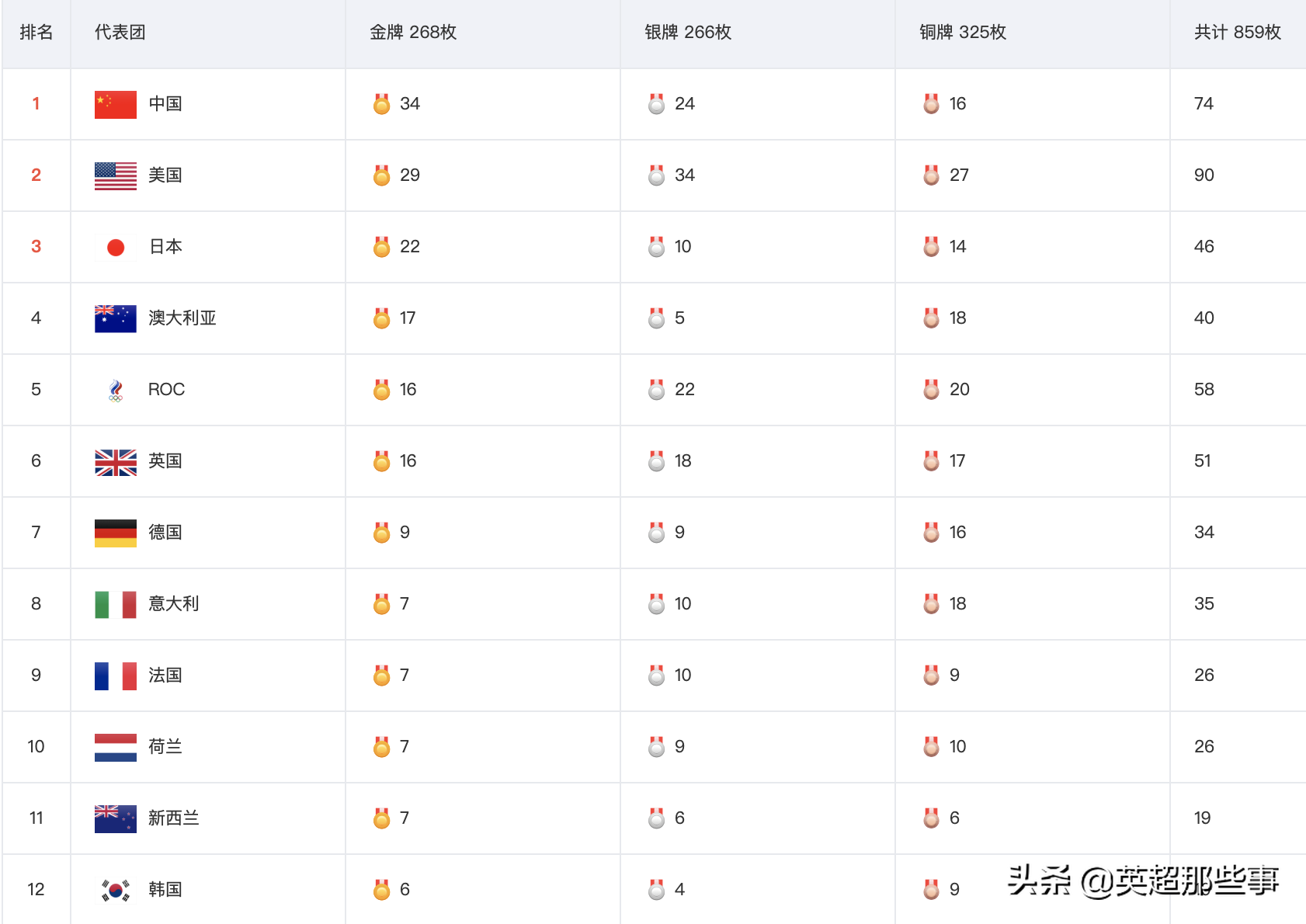Click the 银牌 266枚 column header
The height and width of the screenshot is (924, 1306).
pyautogui.click(x=687, y=33)
